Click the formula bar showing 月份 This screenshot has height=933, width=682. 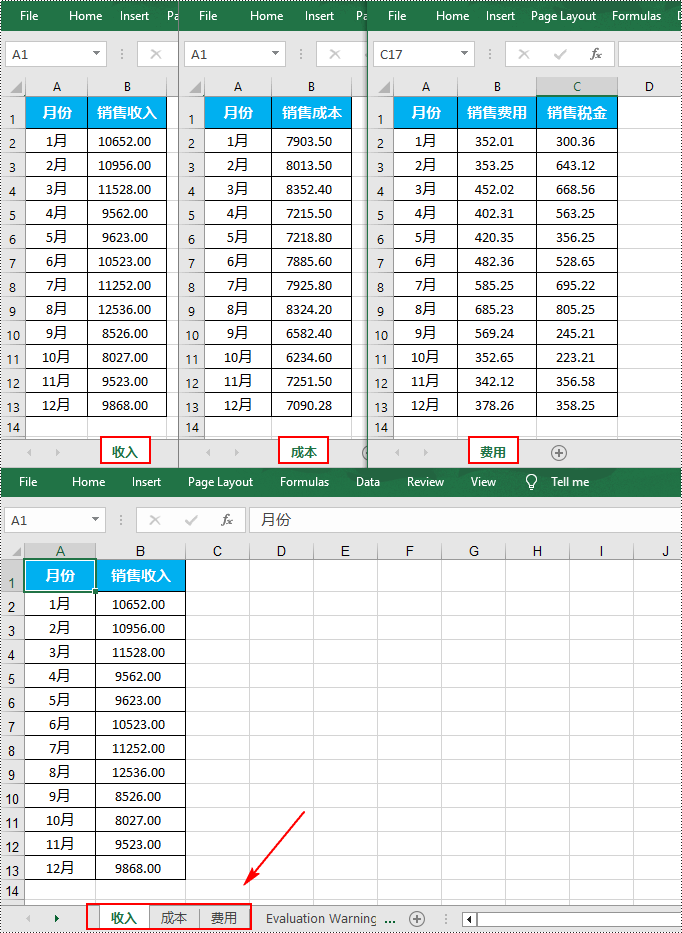tap(465, 521)
